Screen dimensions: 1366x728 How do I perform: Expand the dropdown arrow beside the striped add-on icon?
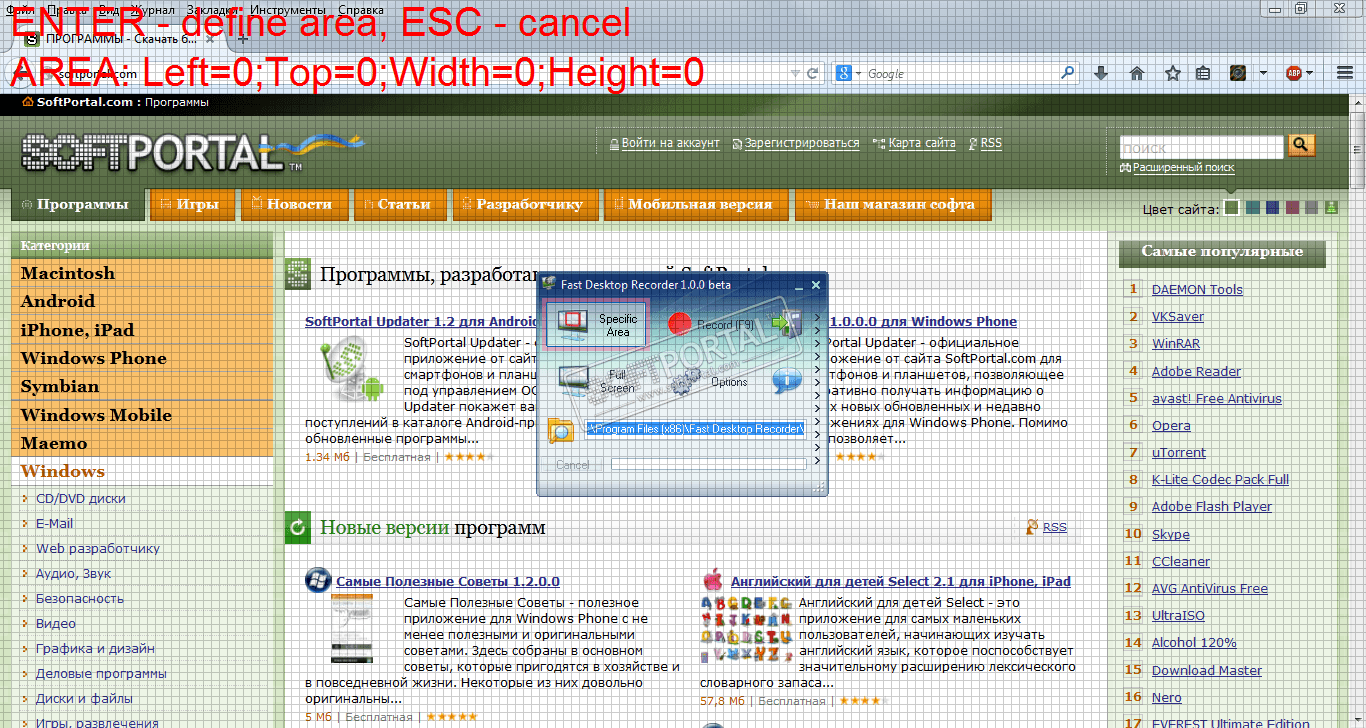coord(1263,73)
